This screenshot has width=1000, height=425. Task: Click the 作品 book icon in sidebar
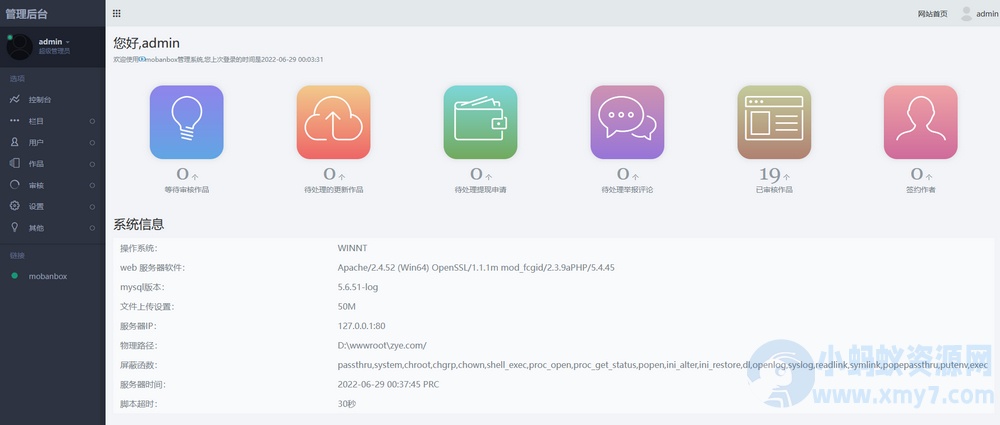(15, 163)
